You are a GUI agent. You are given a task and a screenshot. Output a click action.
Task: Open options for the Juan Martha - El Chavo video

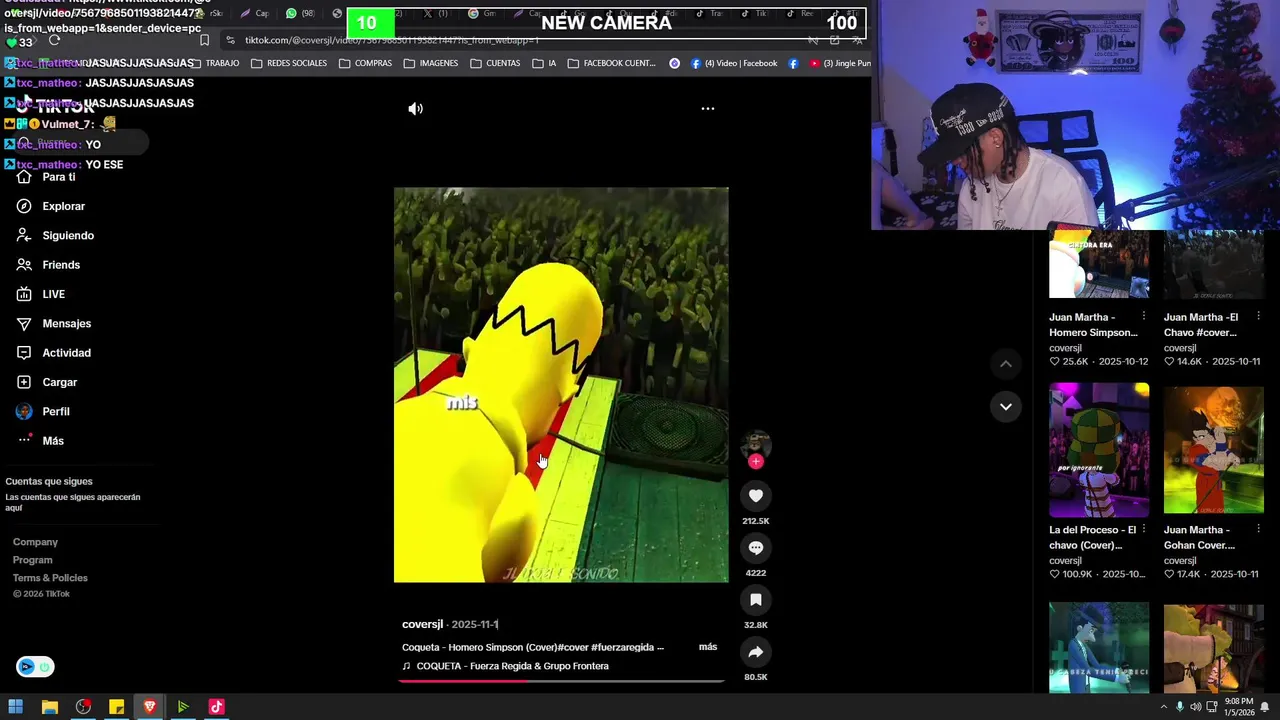[x=1259, y=317]
